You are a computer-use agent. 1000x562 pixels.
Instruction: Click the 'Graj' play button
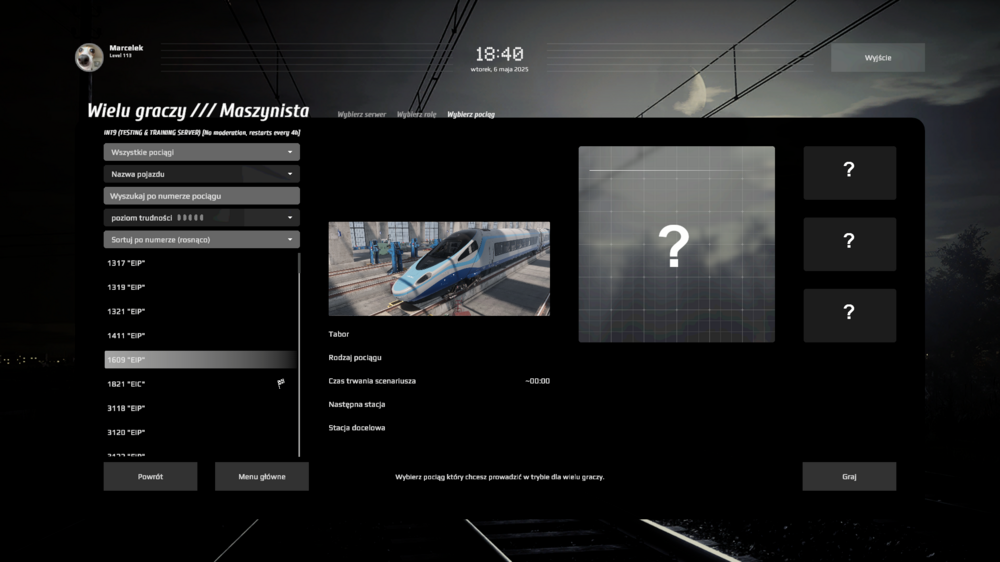tap(849, 477)
